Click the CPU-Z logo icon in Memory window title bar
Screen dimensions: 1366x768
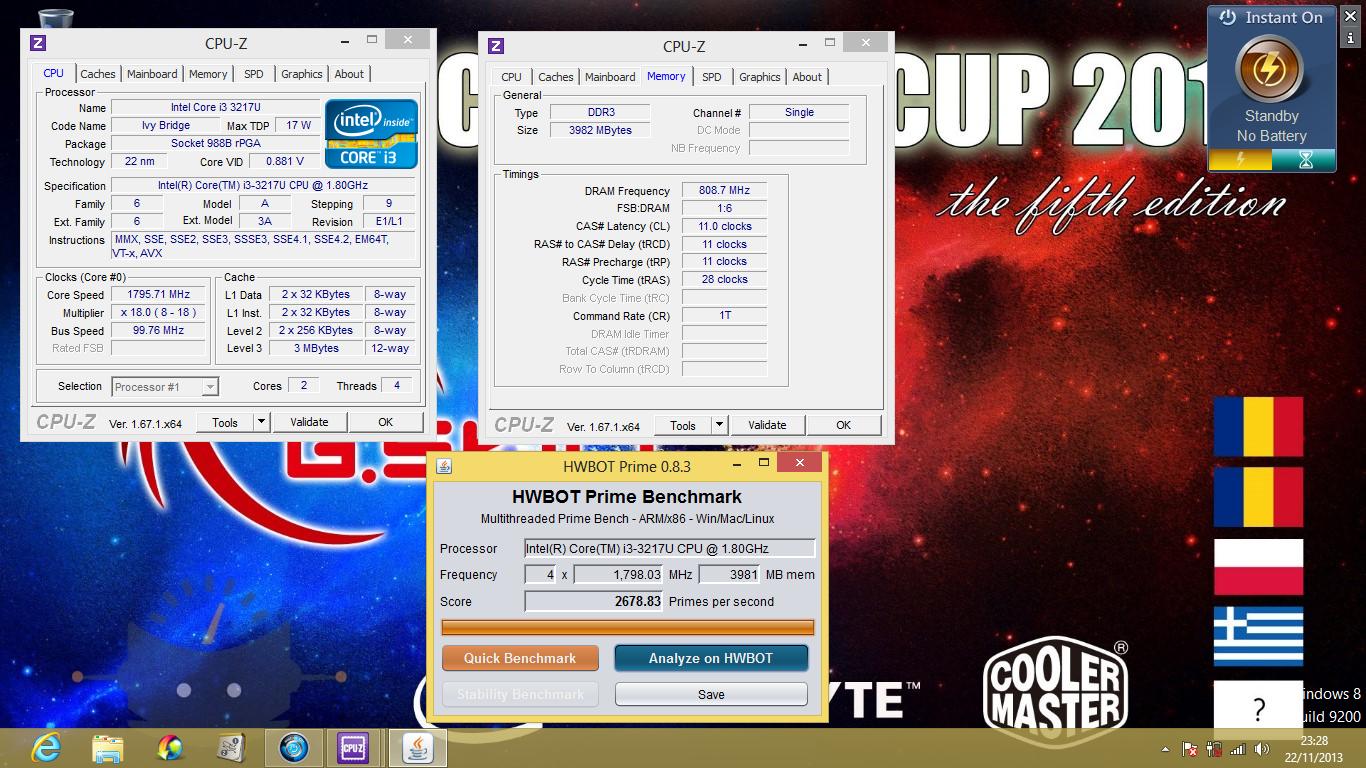(x=496, y=45)
